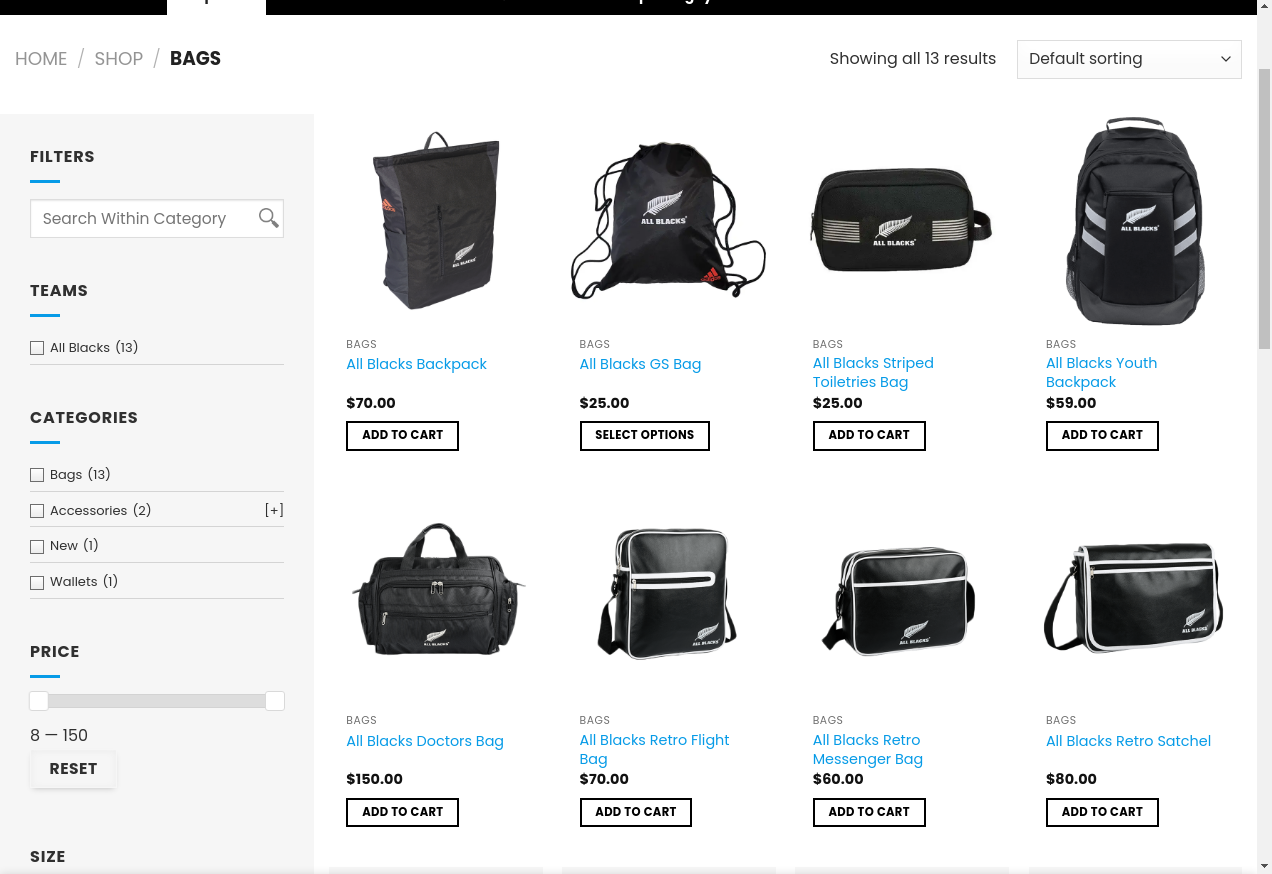Open the Doctors Bag product image

click(x=436, y=597)
